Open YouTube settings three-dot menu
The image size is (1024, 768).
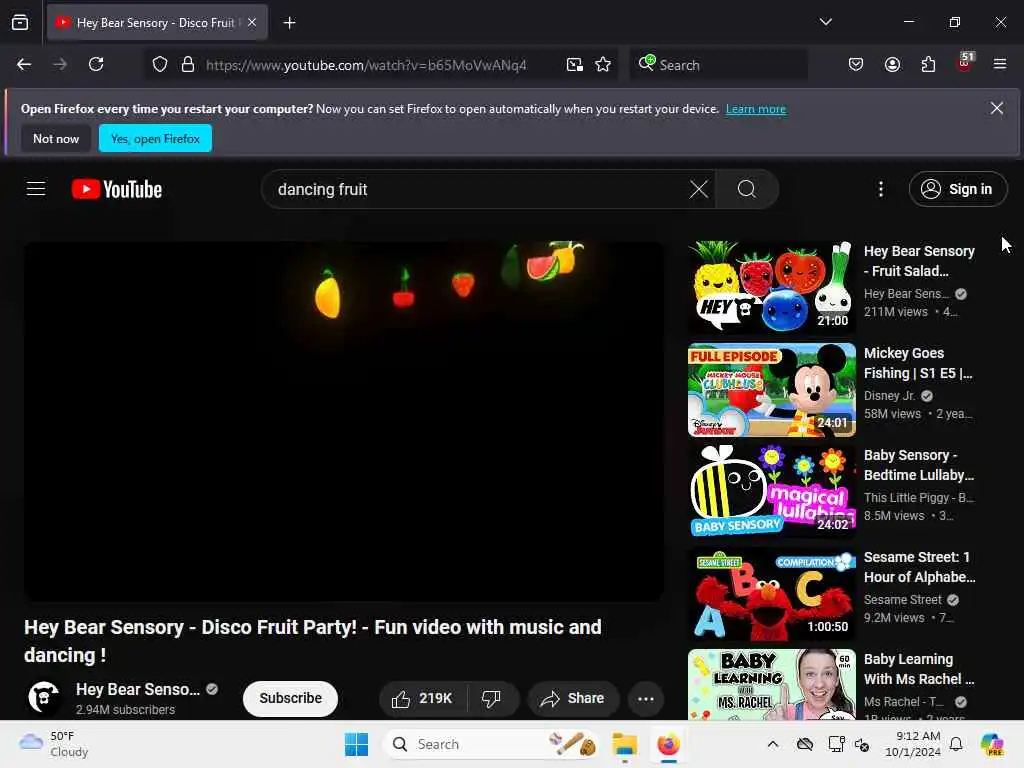(x=881, y=189)
